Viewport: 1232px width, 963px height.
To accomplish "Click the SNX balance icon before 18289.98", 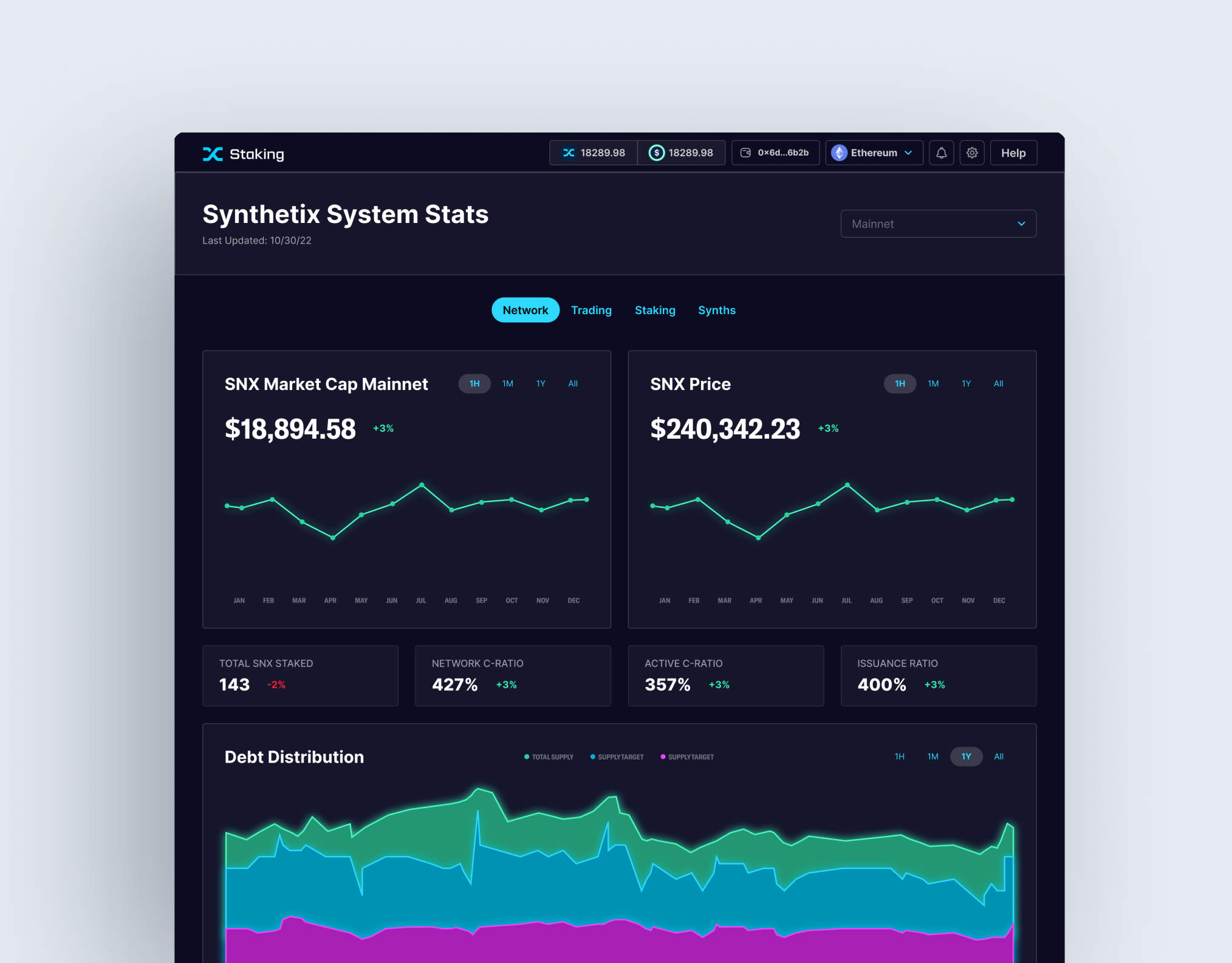I will (x=569, y=153).
